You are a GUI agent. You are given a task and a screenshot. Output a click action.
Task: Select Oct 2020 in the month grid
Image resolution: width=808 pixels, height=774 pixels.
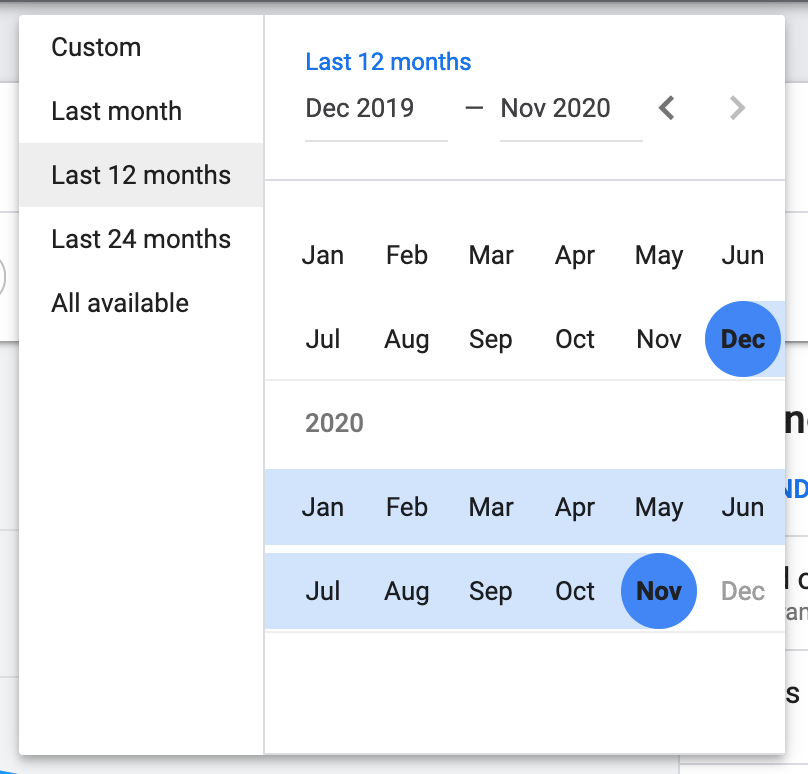tap(574, 591)
